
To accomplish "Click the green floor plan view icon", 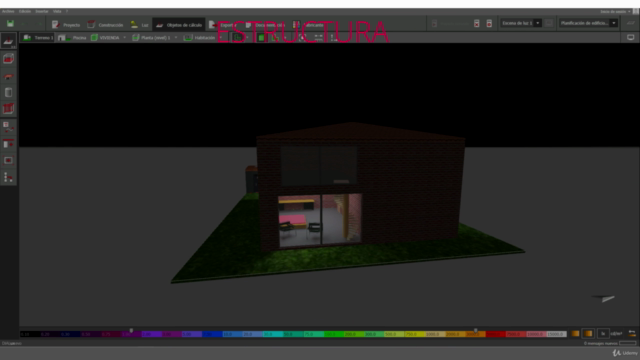I will coord(275,38).
